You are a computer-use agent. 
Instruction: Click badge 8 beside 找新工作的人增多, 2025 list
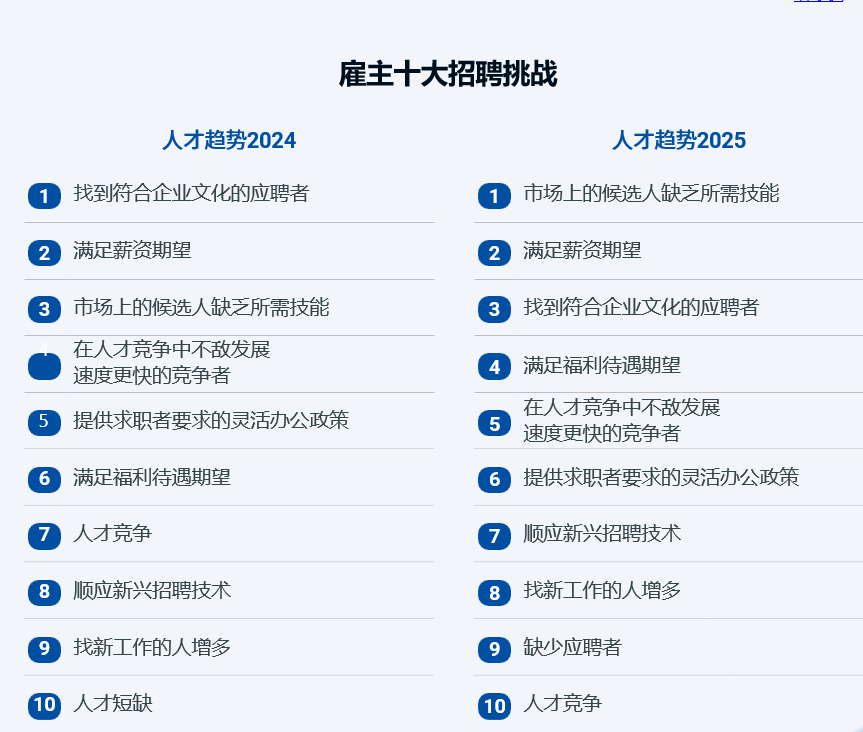coord(494,593)
